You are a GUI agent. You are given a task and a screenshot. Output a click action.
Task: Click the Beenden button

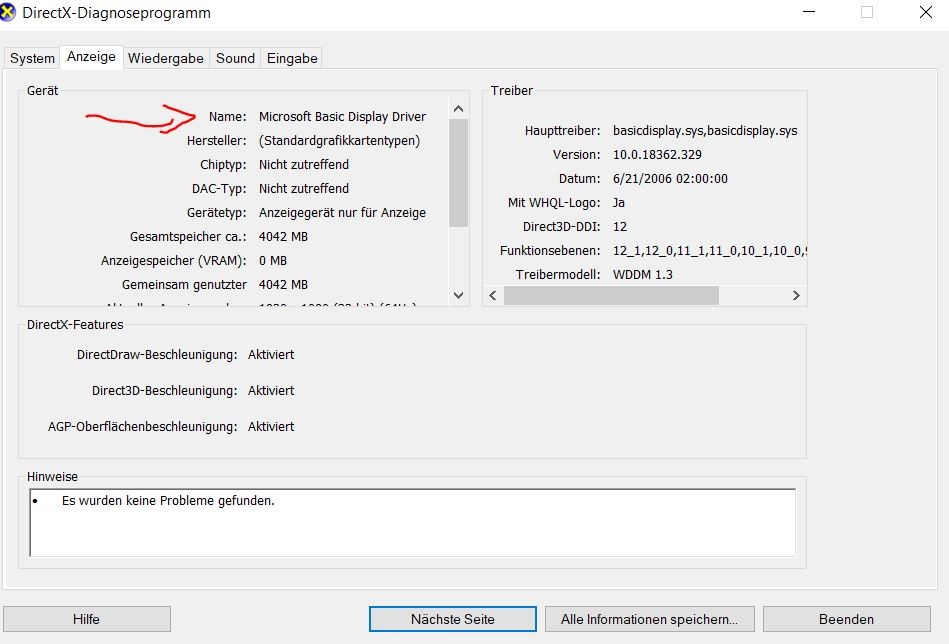click(847, 619)
